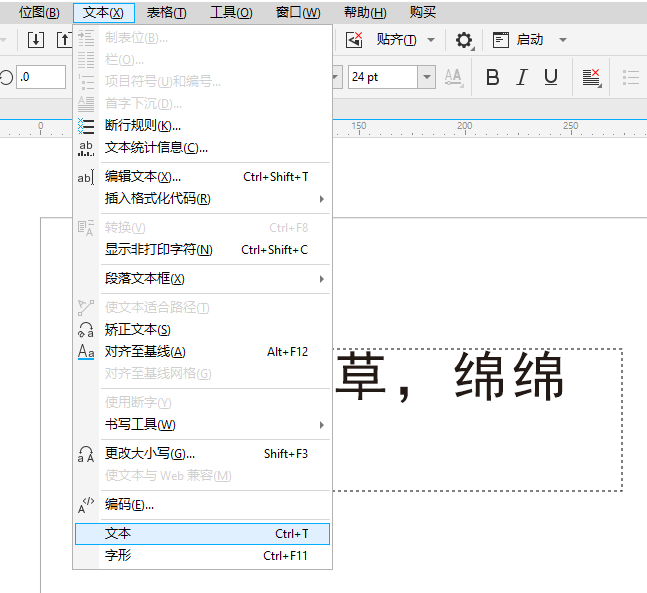Open the 表格(T) menu
The image size is (647, 593).
(x=166, y=13)
